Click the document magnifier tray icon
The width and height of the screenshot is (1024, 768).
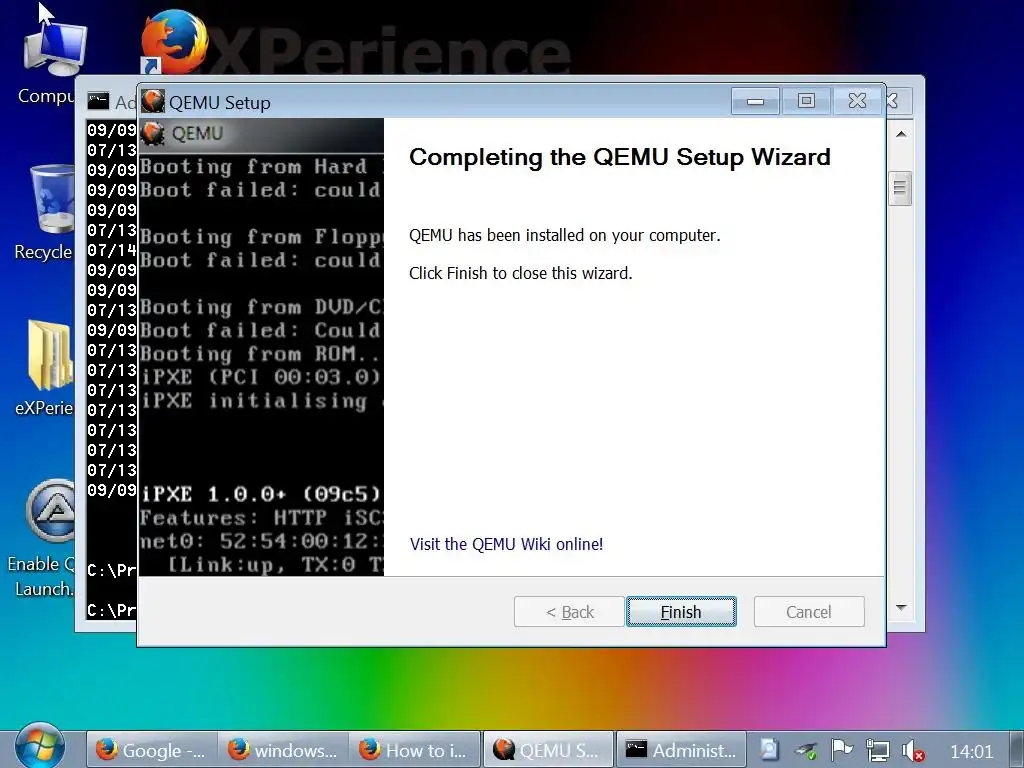(x=770, y=750)
